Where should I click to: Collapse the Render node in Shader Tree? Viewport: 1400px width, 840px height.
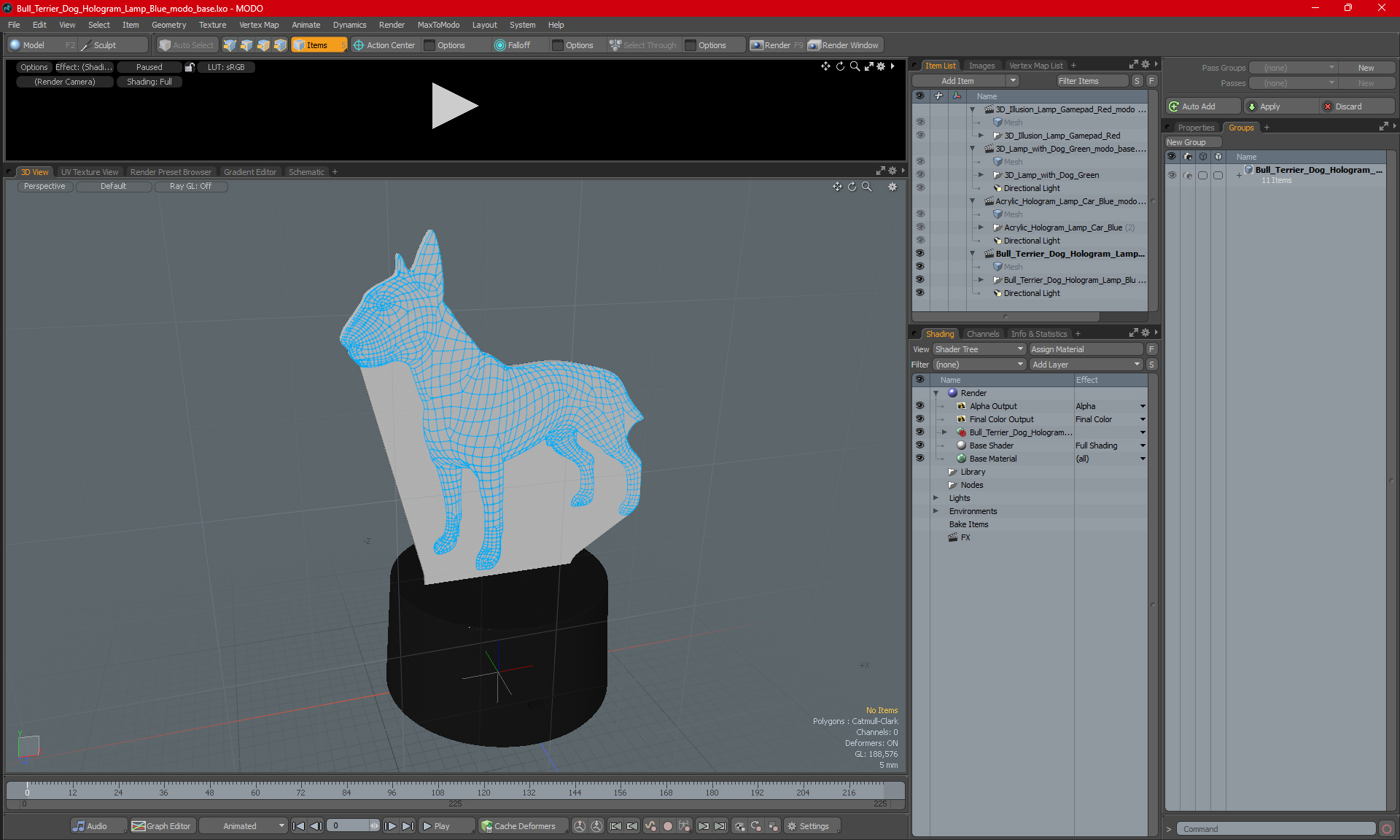936,393
